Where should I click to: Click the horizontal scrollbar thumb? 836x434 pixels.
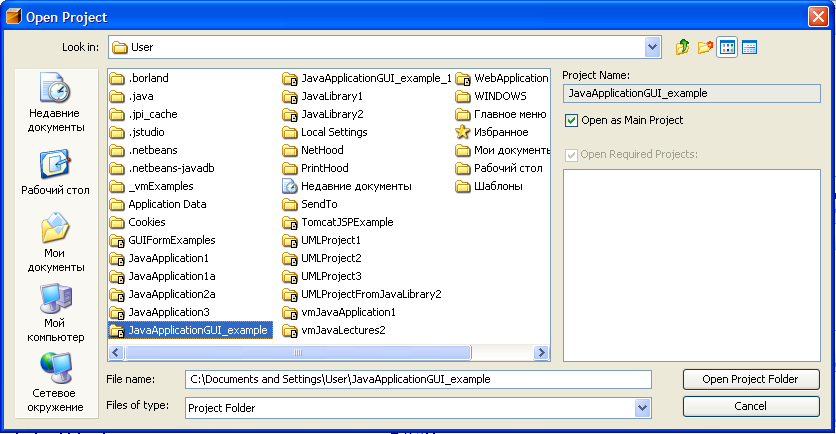(x=298, y=352)
